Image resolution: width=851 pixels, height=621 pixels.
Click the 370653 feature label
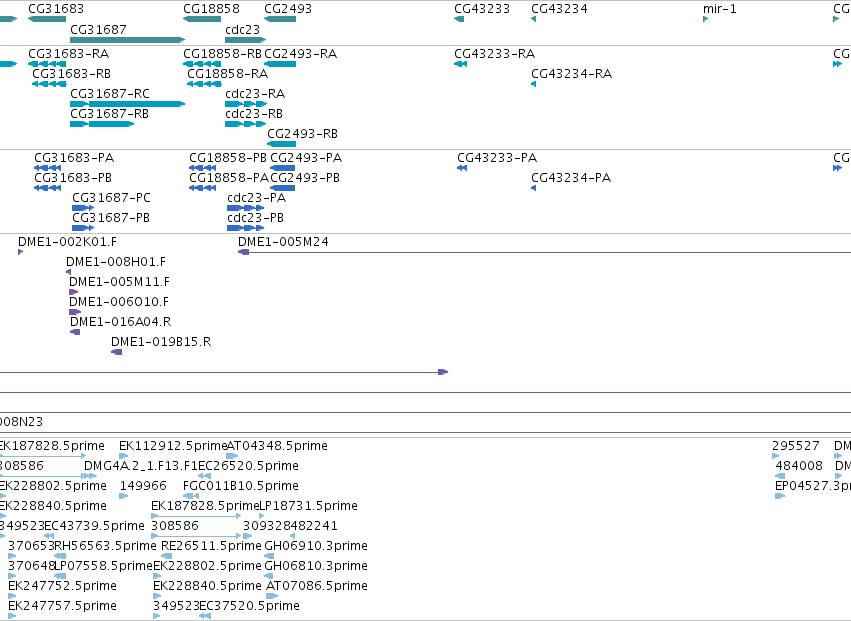click(x=31, y=546)
